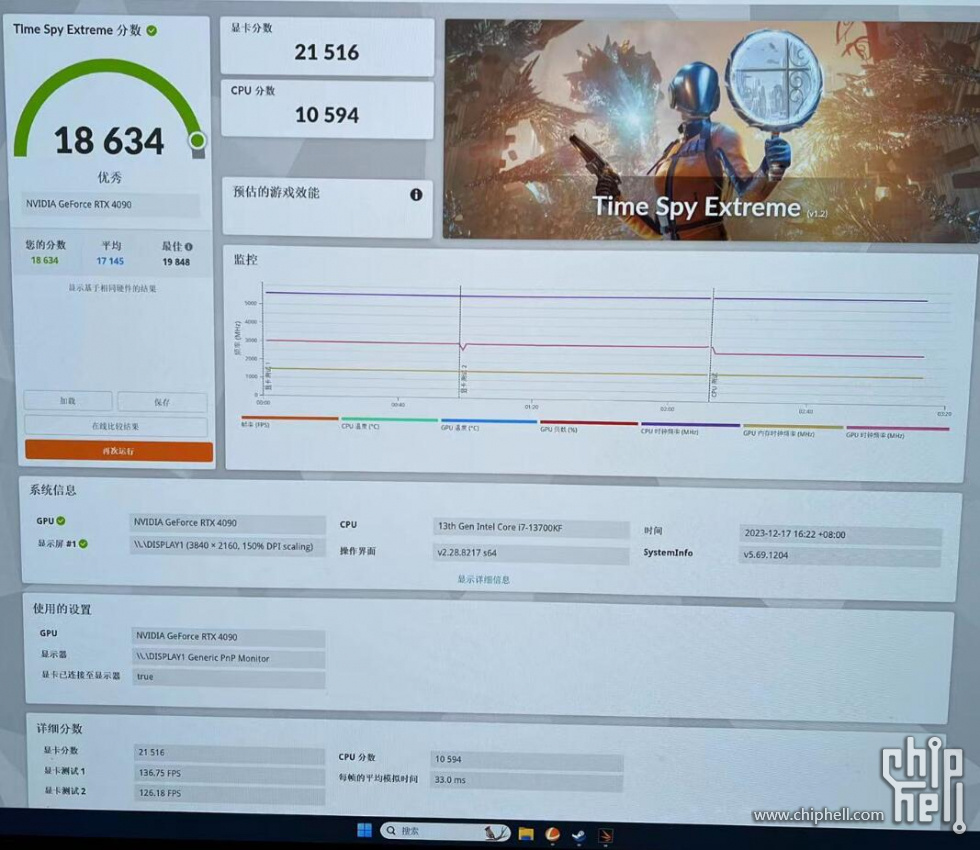Click the 保存 button
The image size is (980, 850).
(x=162, y=402)
